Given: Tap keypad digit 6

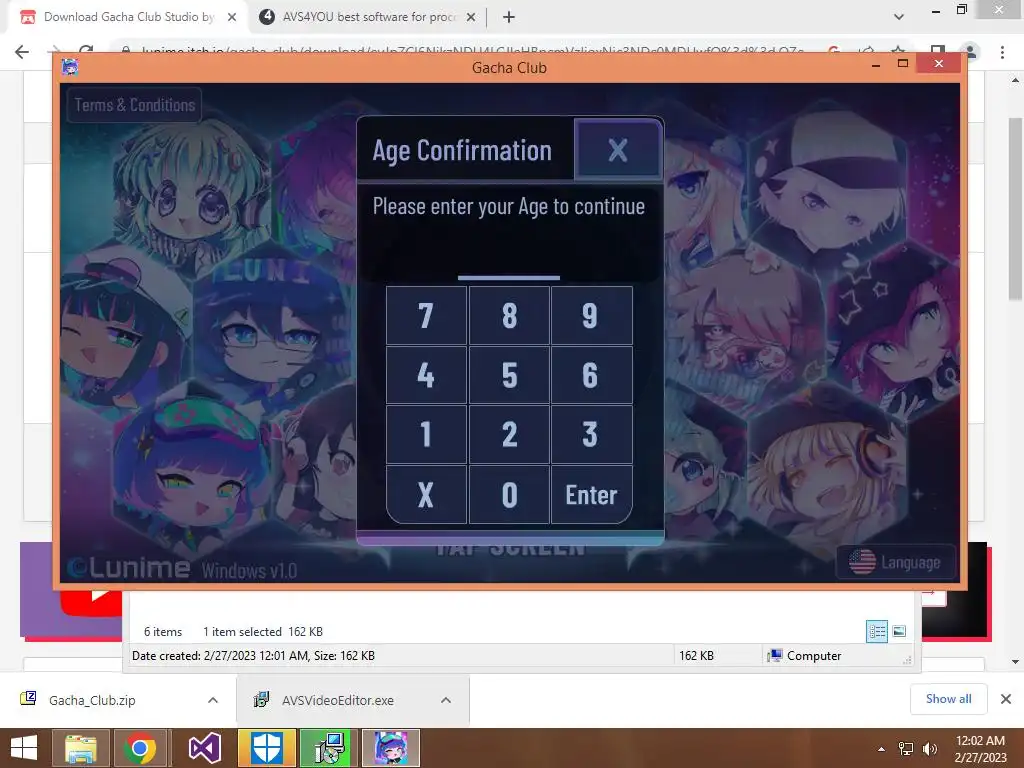Looking at the screenshot, I should point(592,375).
